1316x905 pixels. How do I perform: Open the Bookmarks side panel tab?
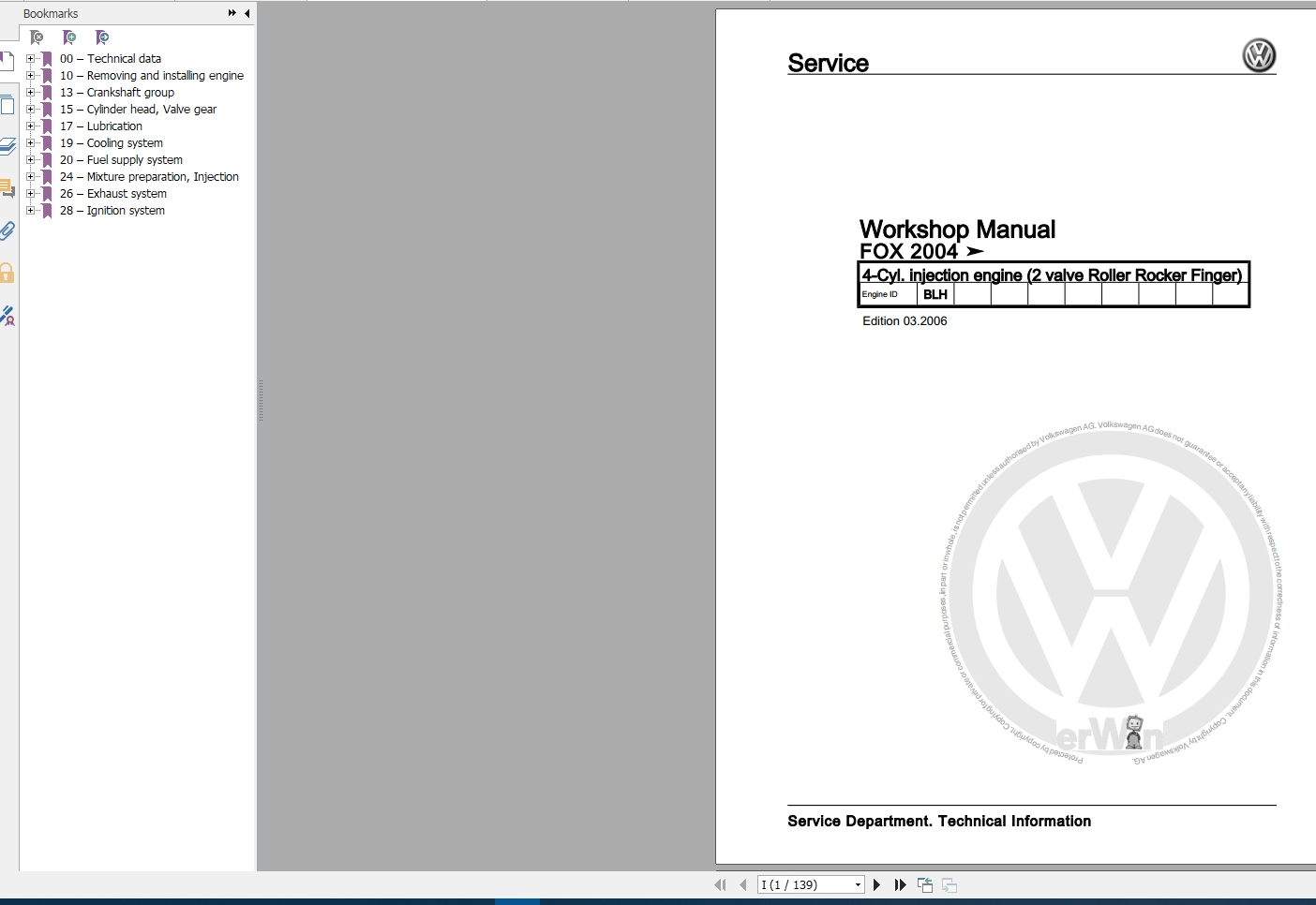pyautogui.click(x=7, y=62)
